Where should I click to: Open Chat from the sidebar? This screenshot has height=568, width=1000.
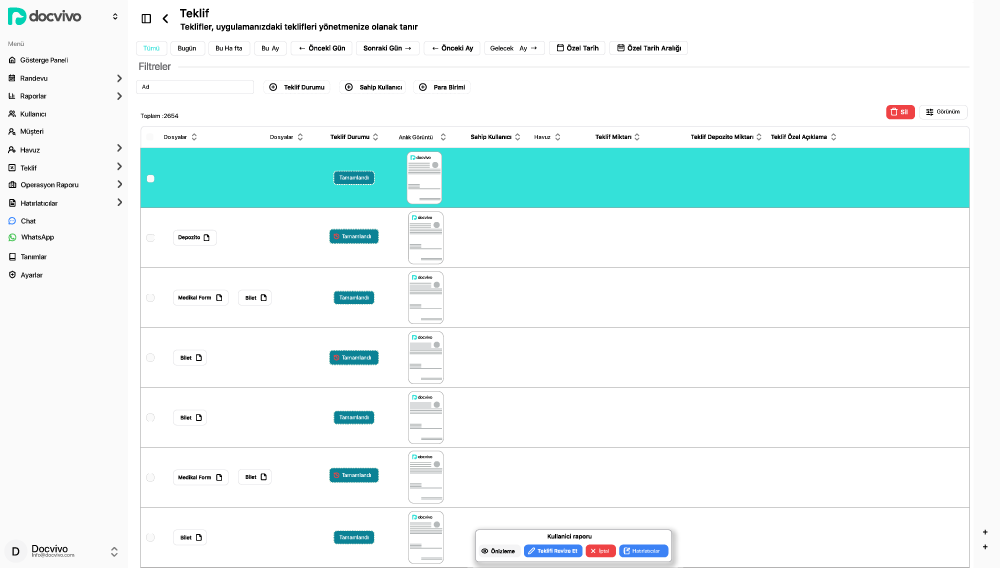(28, 220)
